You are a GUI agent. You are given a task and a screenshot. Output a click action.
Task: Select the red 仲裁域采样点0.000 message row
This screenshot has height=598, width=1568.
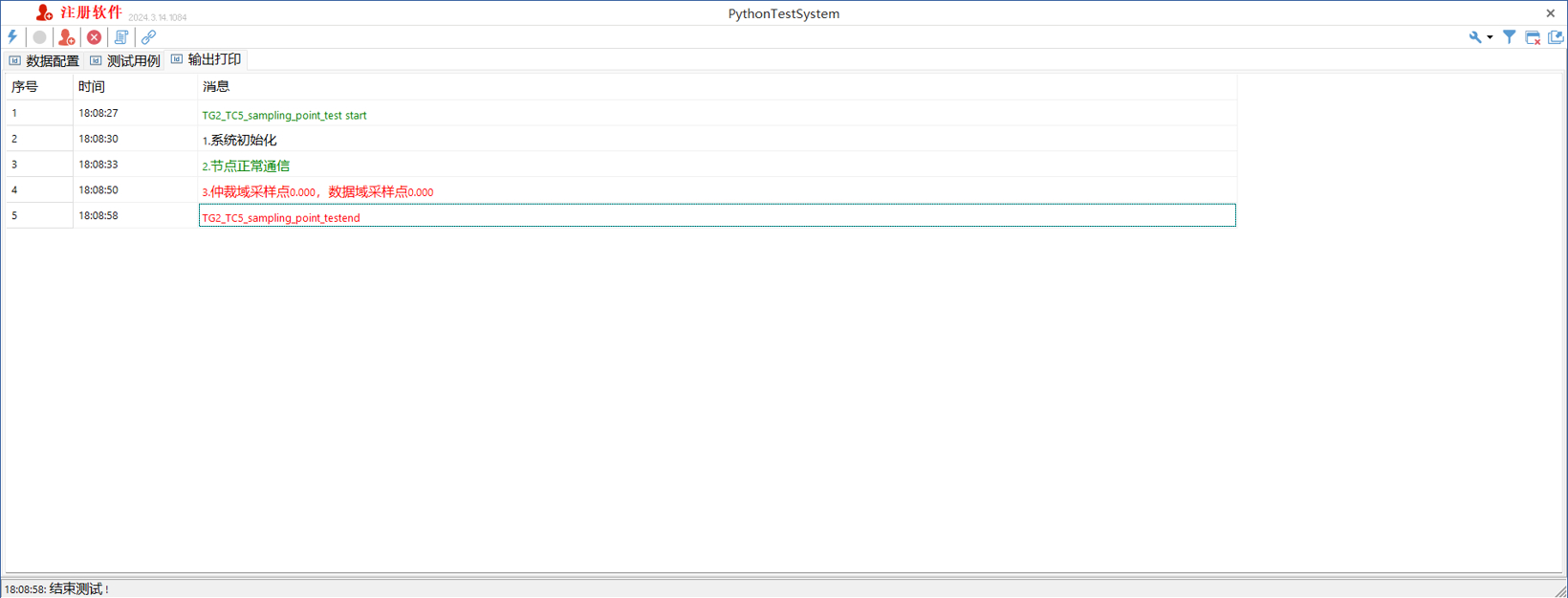[621, 190]
